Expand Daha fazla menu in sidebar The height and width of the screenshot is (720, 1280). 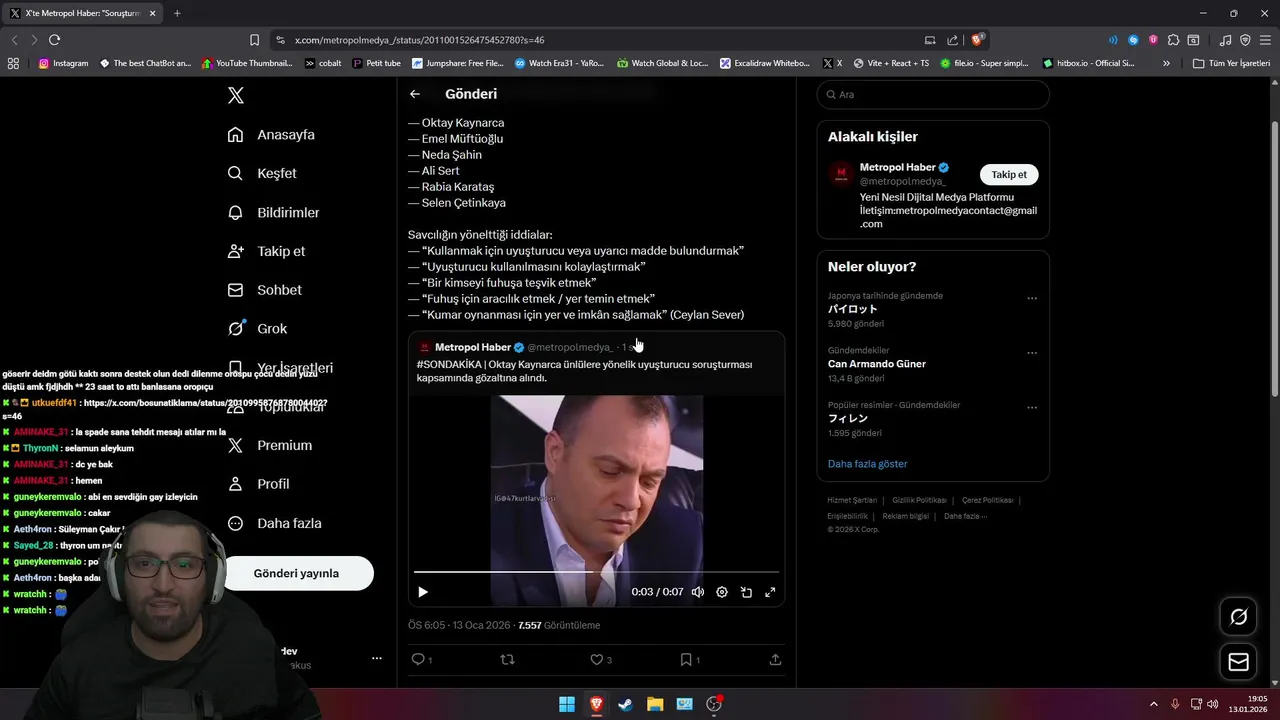click(275, 523)
